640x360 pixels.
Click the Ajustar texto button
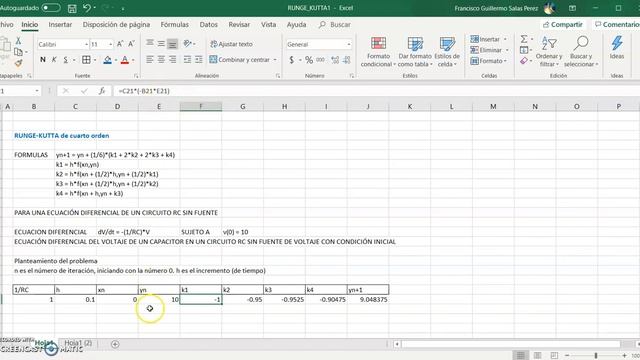(x=231, y=44)
